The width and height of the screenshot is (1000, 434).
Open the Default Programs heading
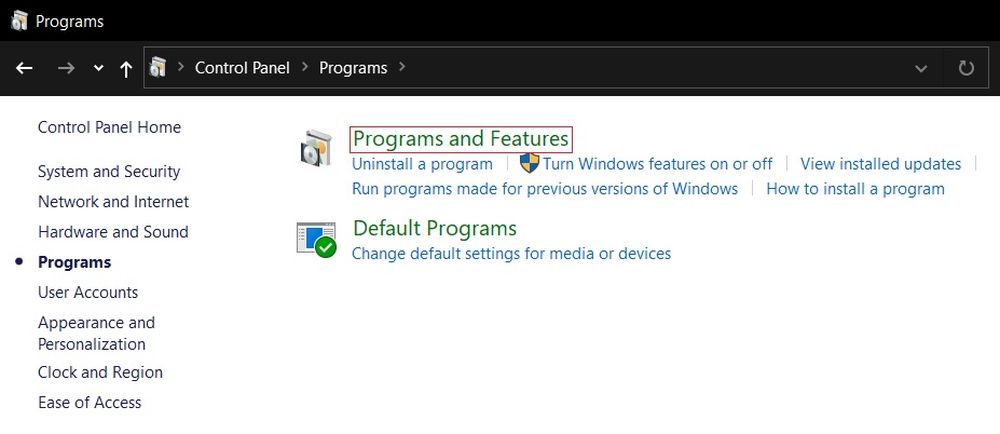point(435,228)
